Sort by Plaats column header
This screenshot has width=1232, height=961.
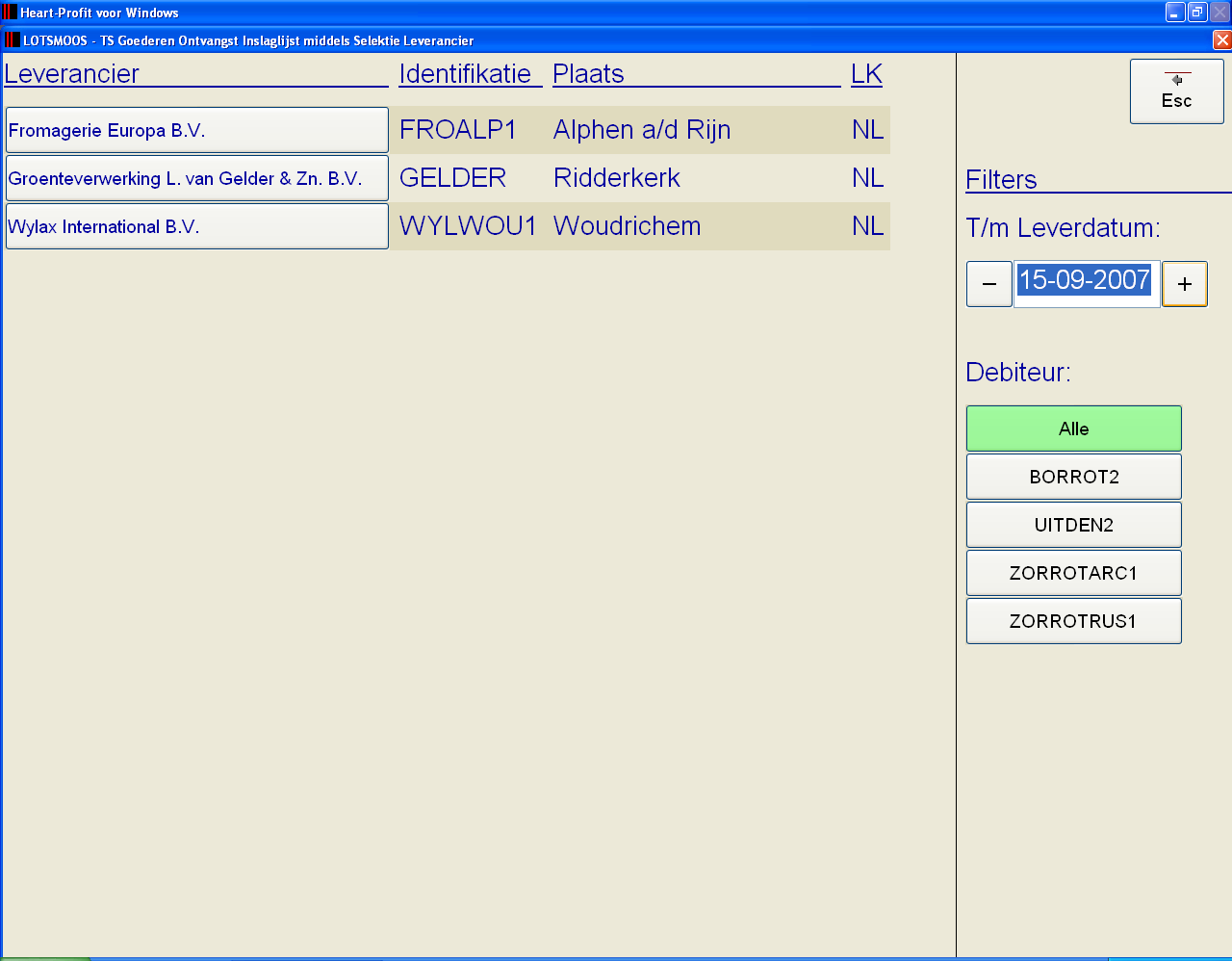click(x=588, y=74)
